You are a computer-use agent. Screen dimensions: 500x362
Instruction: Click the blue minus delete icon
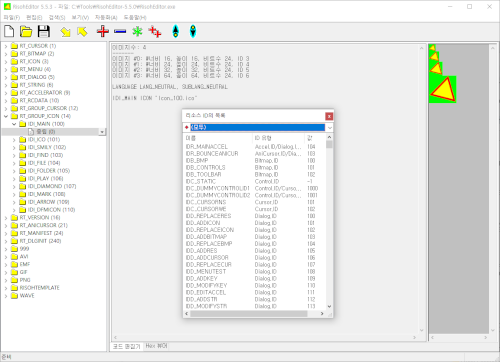coord(120,31)
